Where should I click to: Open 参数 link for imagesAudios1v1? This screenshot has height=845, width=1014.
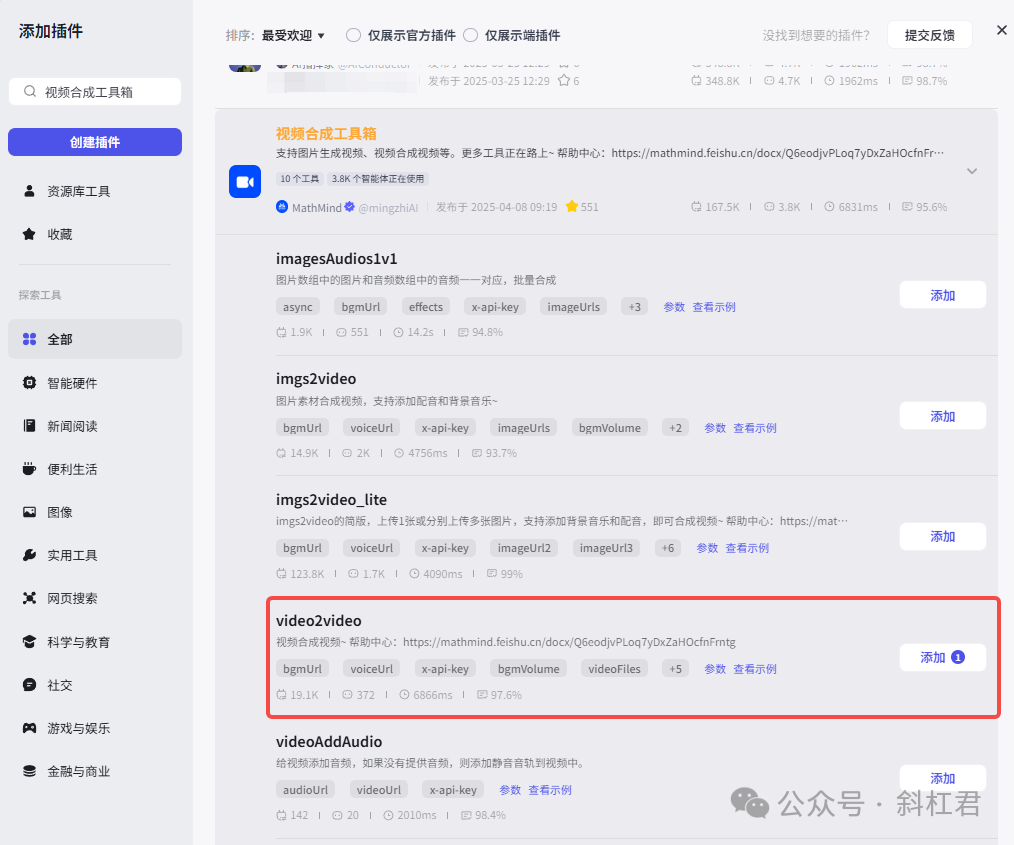pyautogui.click(x=674, y=306)
